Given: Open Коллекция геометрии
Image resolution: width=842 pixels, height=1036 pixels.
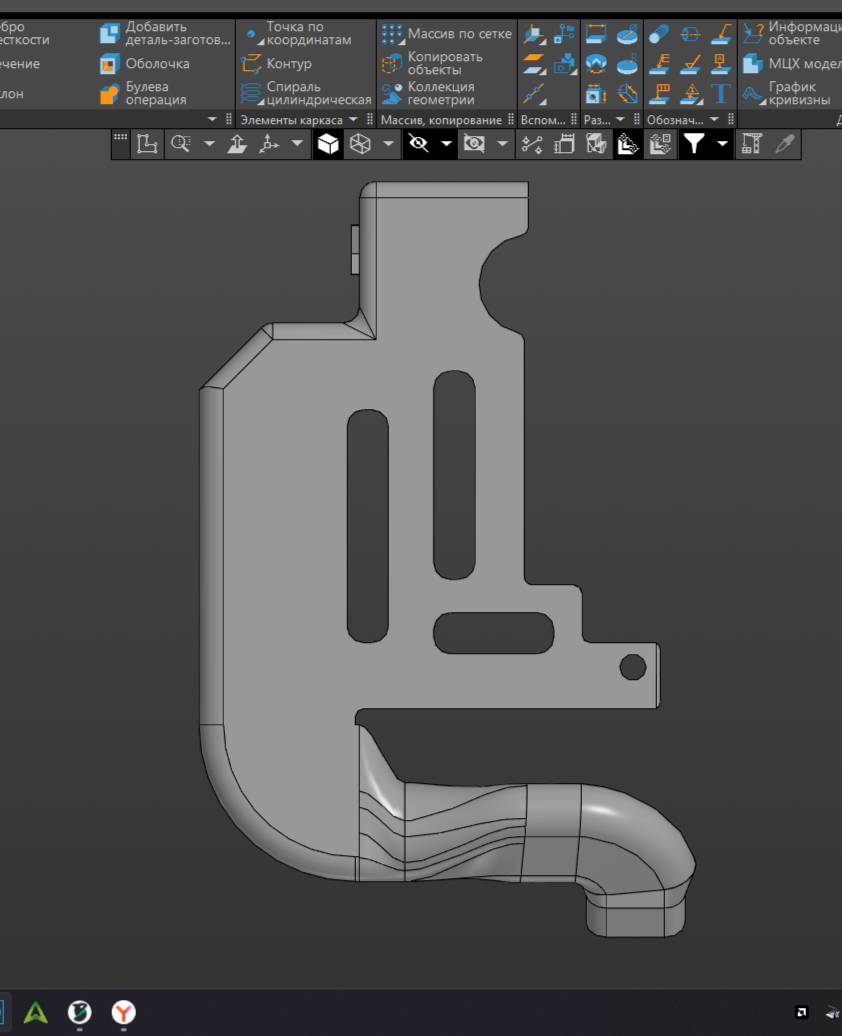Looking at the screenshot, I should tap(428, 93).
